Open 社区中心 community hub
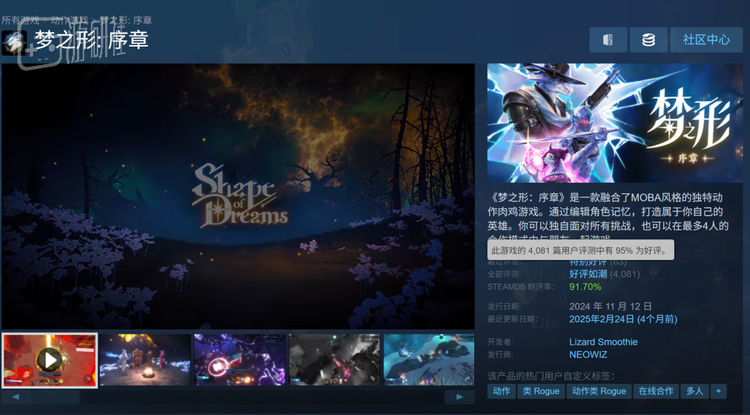750x415 pixels. pyautogui.click(x=706, y=40)
